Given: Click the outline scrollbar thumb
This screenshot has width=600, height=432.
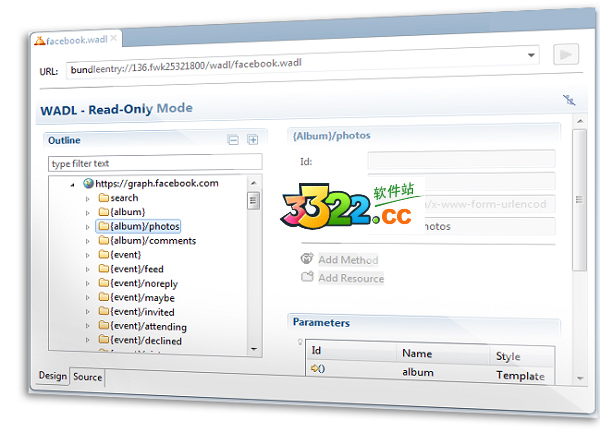Looking at the screenshot, I should (253, 201).
